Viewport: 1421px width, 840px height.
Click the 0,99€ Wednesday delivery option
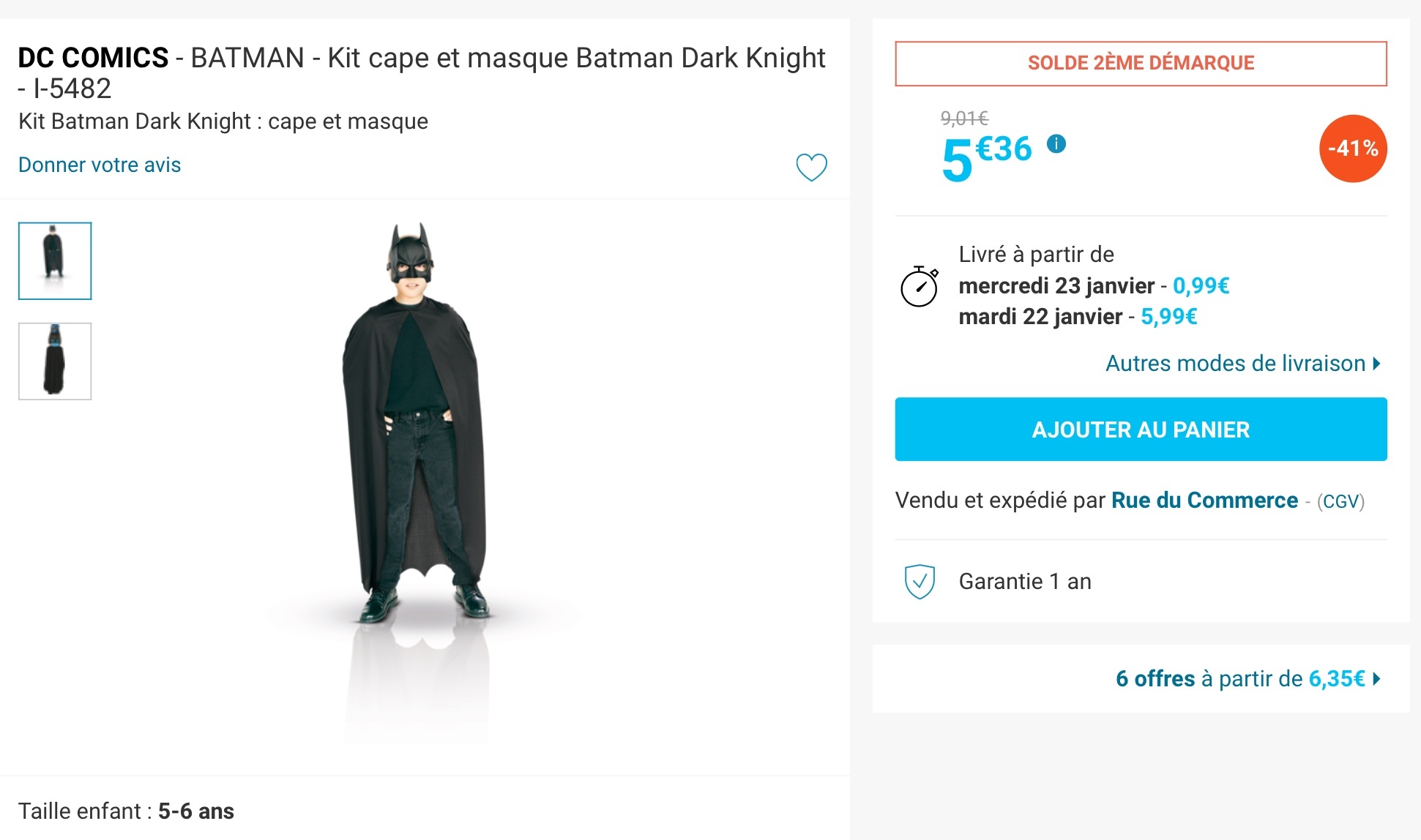pyautogui.click(x=1201, y=286)
